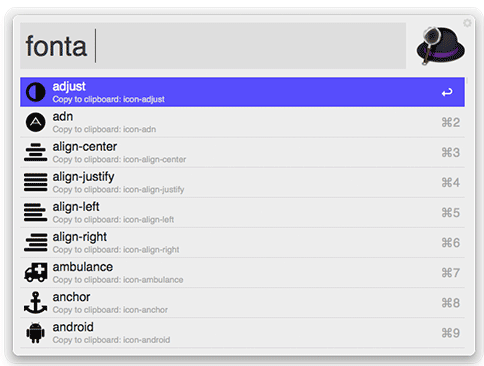484x366 pixels.
Task: Click the align-justify icon
Action: [x=35, y=182]
